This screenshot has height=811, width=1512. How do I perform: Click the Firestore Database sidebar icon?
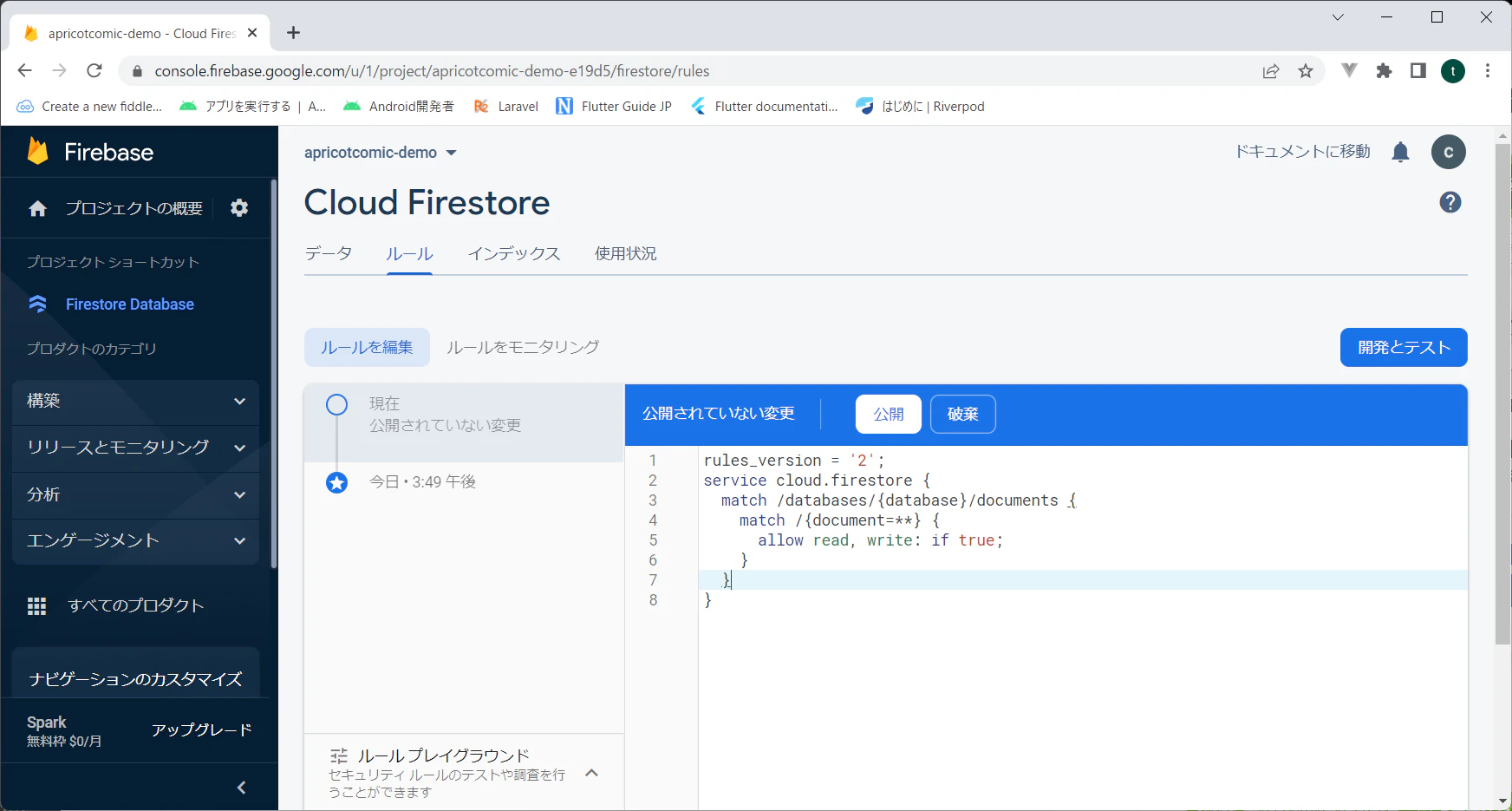click(37, 304)
